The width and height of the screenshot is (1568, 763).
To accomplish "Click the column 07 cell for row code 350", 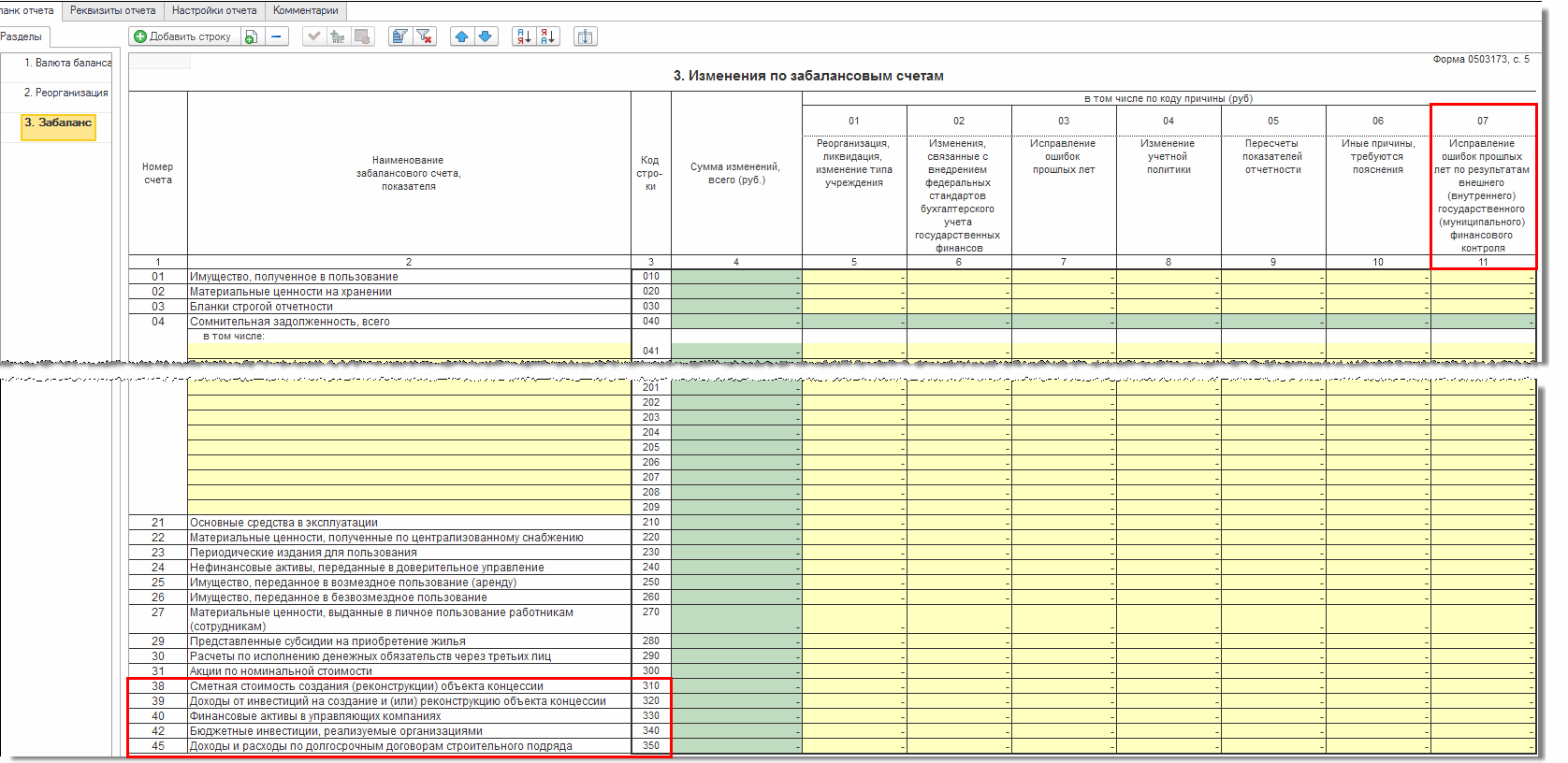I will pyautogui.click(x=1483, y=746).
